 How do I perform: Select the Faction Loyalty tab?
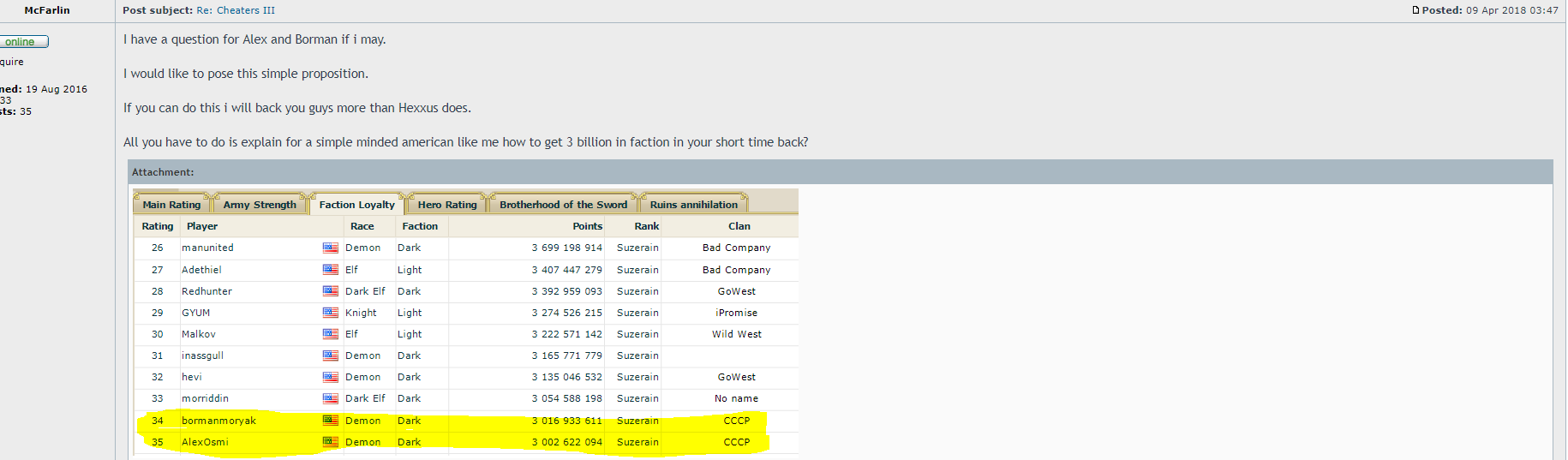[356, 205]
